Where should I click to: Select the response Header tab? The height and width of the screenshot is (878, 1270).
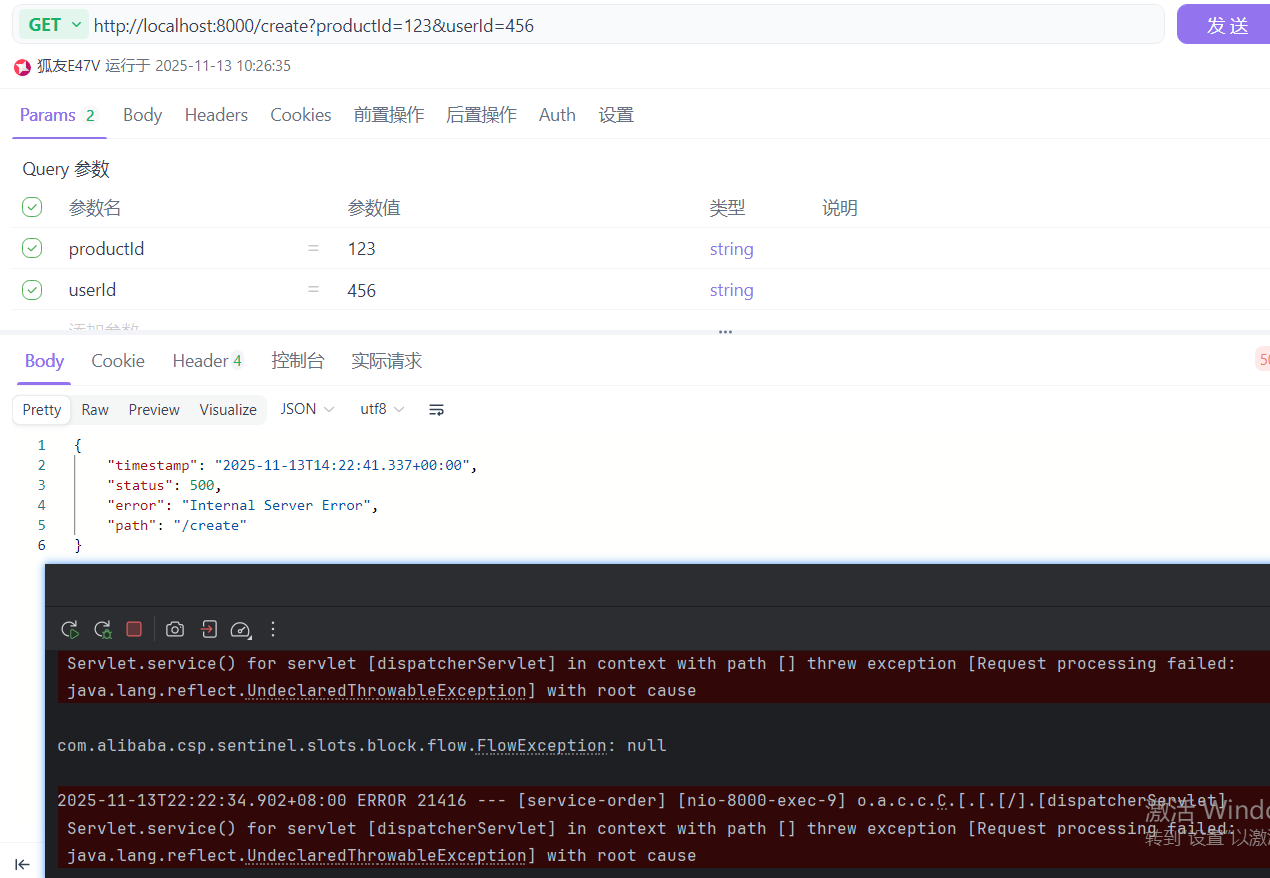coord(208,361)
